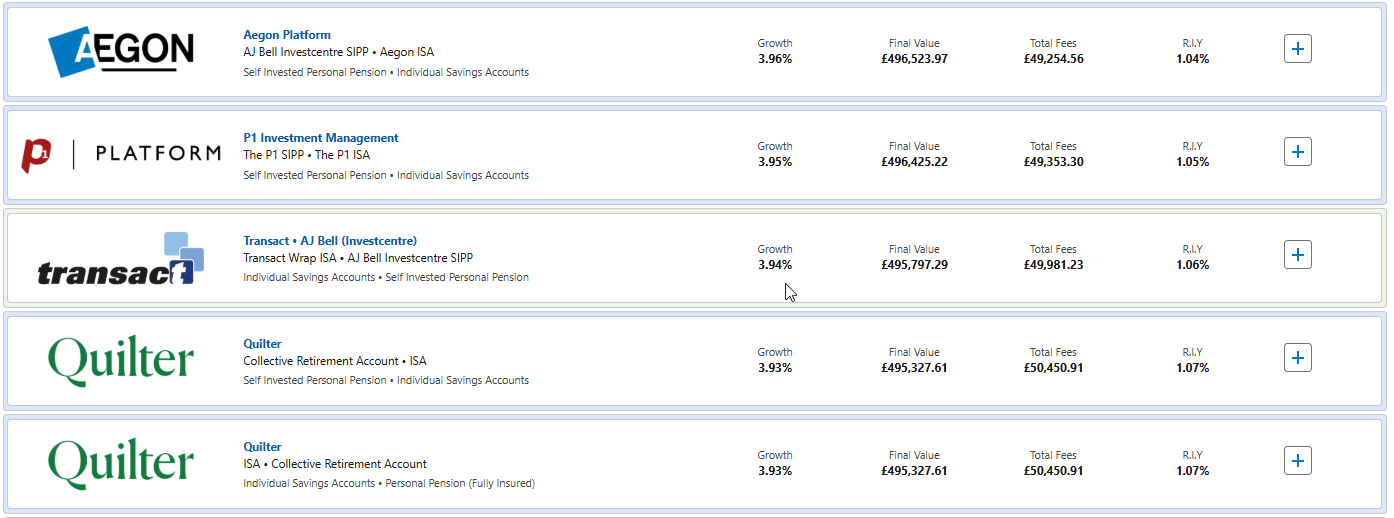Image resolution: width=1394 pixels, height=518 pixels.
Task: Select the £49,353.30 total fees figure
Action: tap(1053, 162)
